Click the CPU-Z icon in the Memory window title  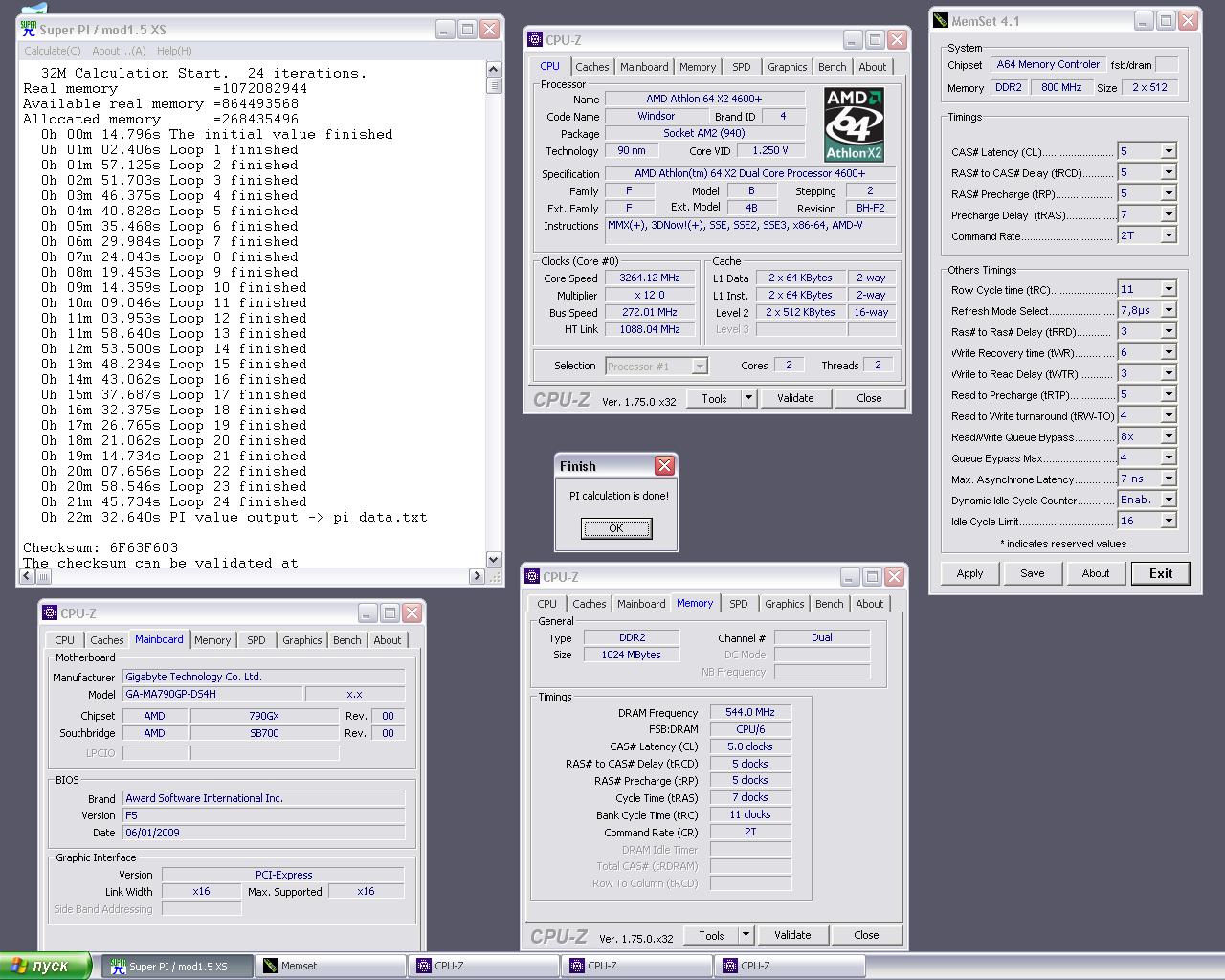coord(533,576)
